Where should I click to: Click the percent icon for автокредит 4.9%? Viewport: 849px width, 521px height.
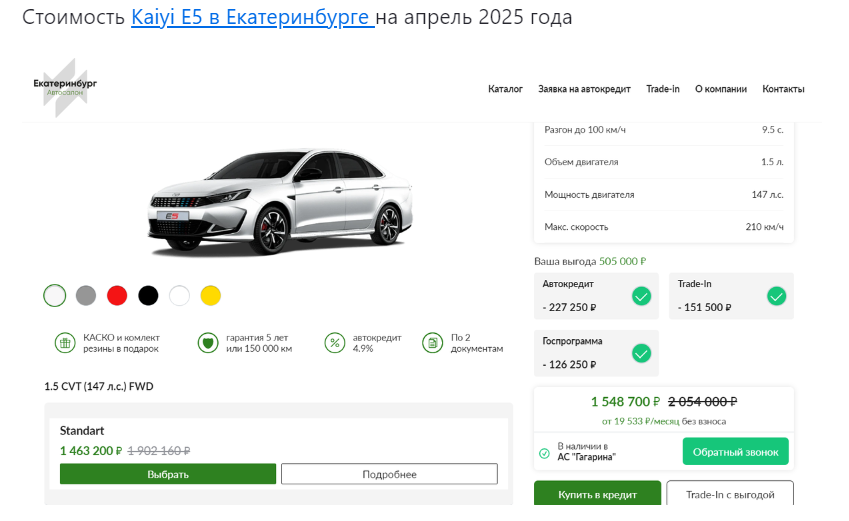(335, 343)
